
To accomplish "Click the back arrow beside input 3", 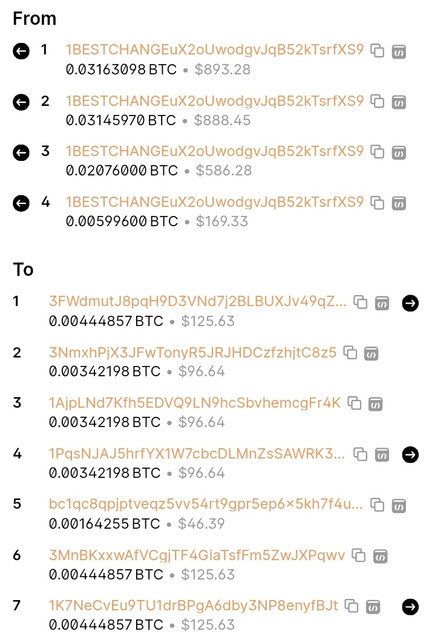I will [x=21, y=153].
